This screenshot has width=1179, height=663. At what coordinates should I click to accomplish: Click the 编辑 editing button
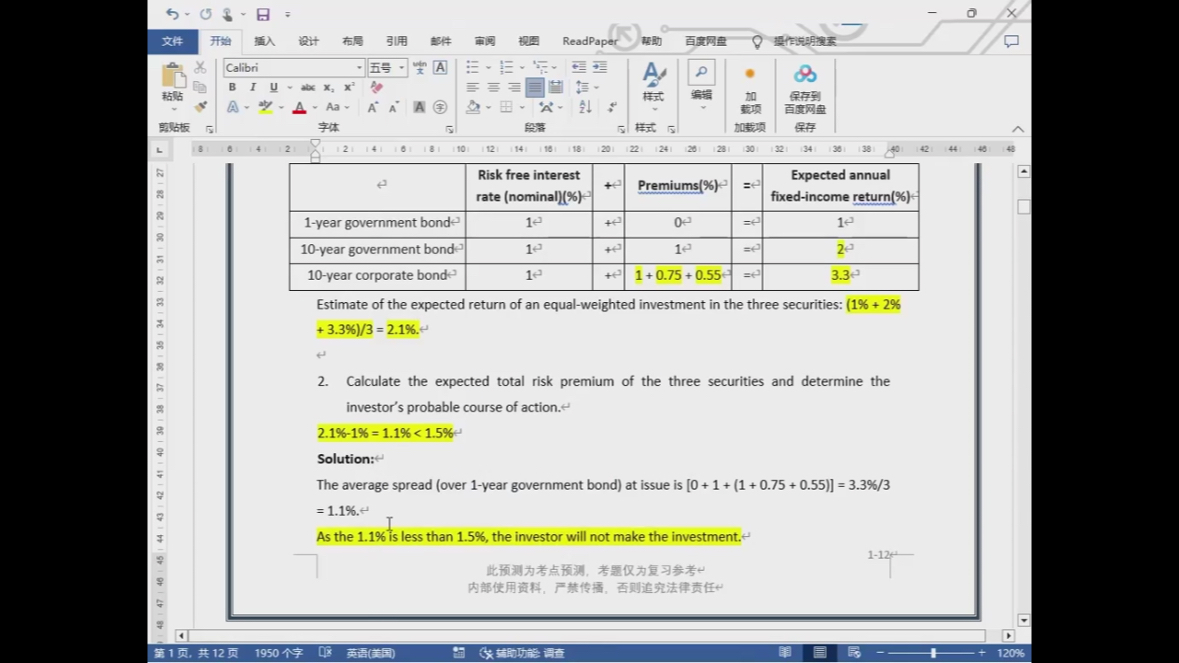pyautogui.click(x=702, y=86)
